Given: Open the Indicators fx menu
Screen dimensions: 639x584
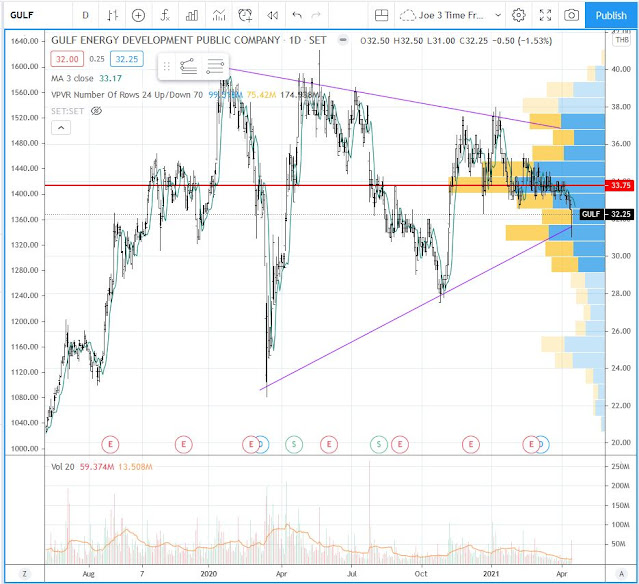Looking at the screenshot, I should click(165, 15).
